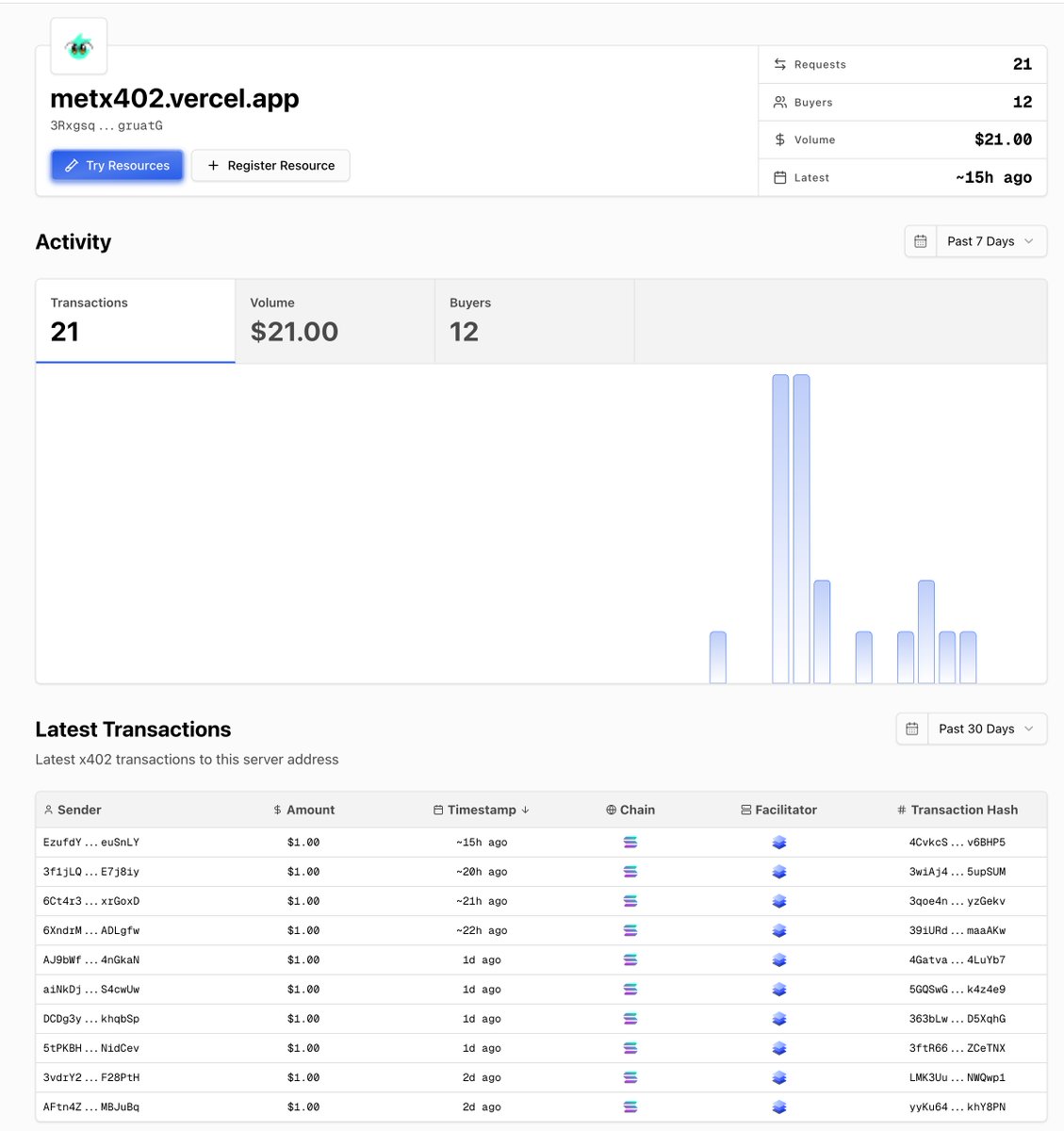Click the Solana chain icon in 3f1jLQ row
The width and height of the screenshot is (1064, 1131).
coord(630,872)
